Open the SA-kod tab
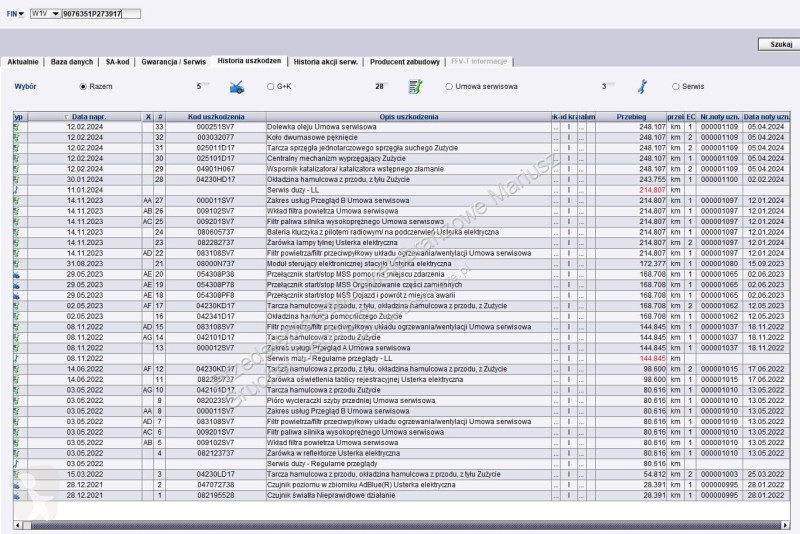Viewport: 800px width, 534px height. pos(117,62)
